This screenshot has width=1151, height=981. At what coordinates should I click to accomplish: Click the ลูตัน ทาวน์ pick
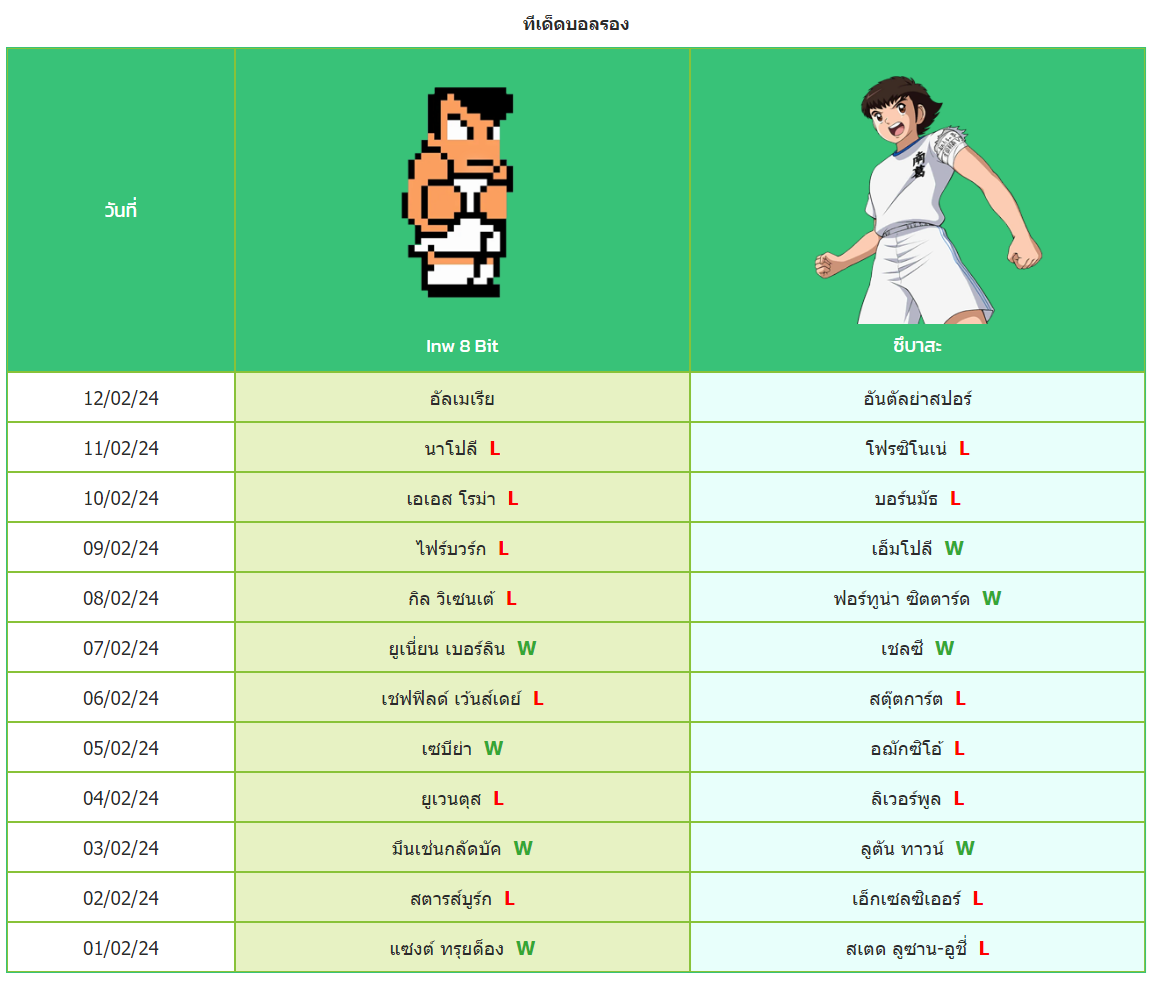point(902,848)
